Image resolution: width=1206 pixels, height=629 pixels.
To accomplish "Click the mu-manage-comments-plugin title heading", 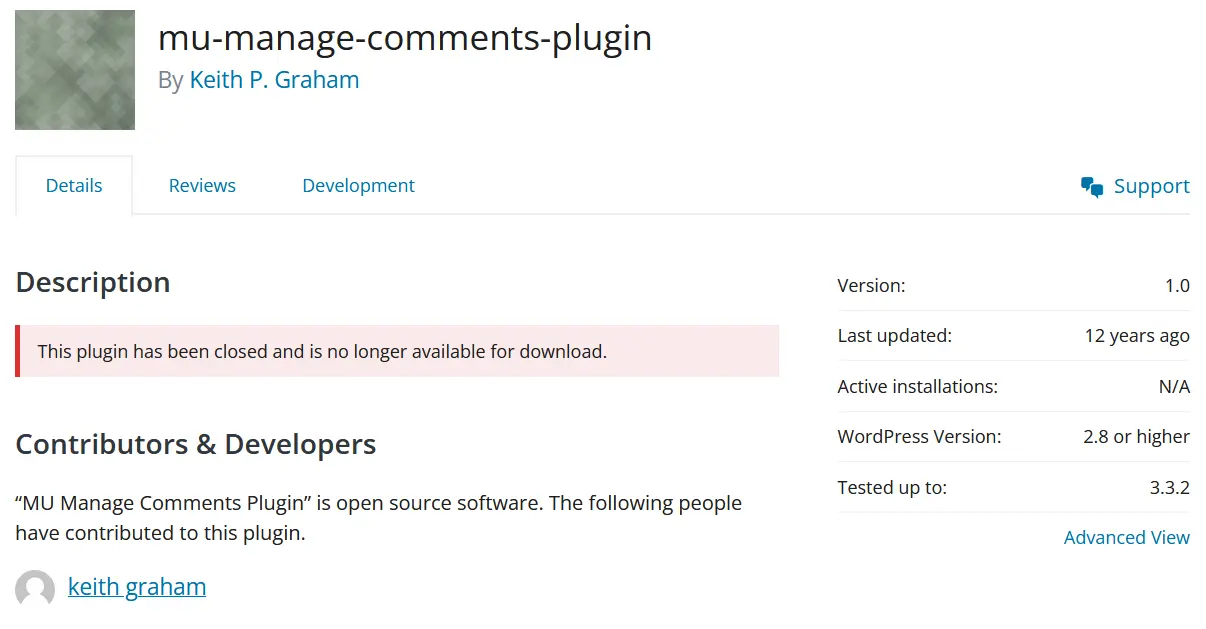I will 404,38.
